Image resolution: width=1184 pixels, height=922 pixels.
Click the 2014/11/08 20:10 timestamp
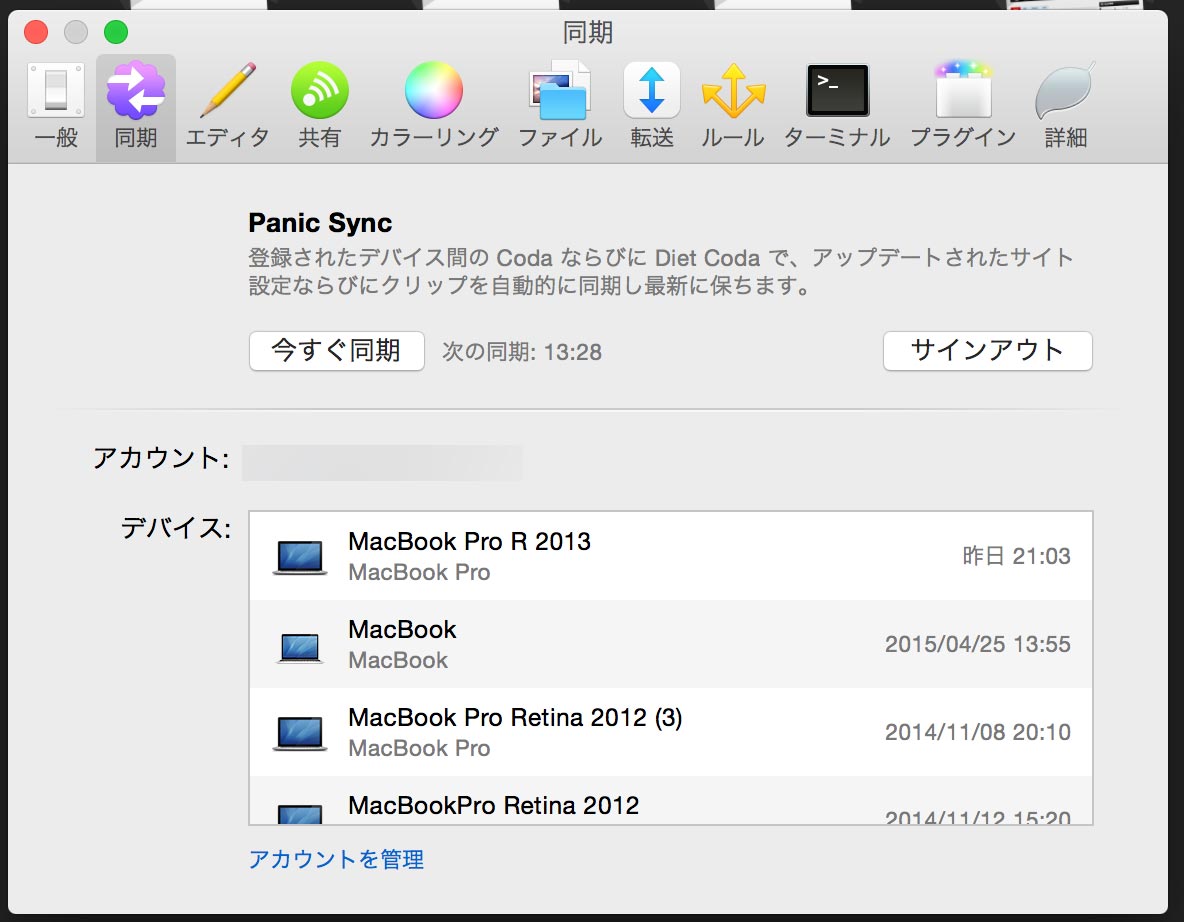[978, 732]
